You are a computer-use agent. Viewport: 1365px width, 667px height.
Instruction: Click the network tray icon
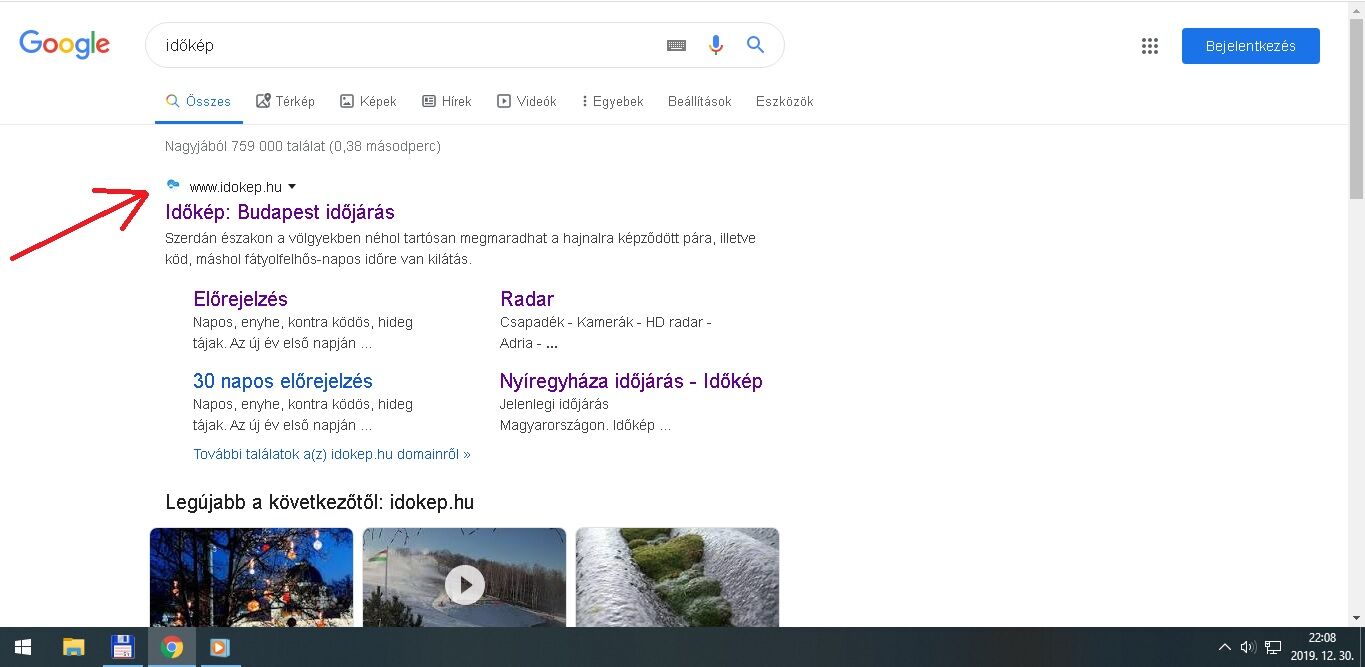pyautogui.click(x=1273, y=647)
